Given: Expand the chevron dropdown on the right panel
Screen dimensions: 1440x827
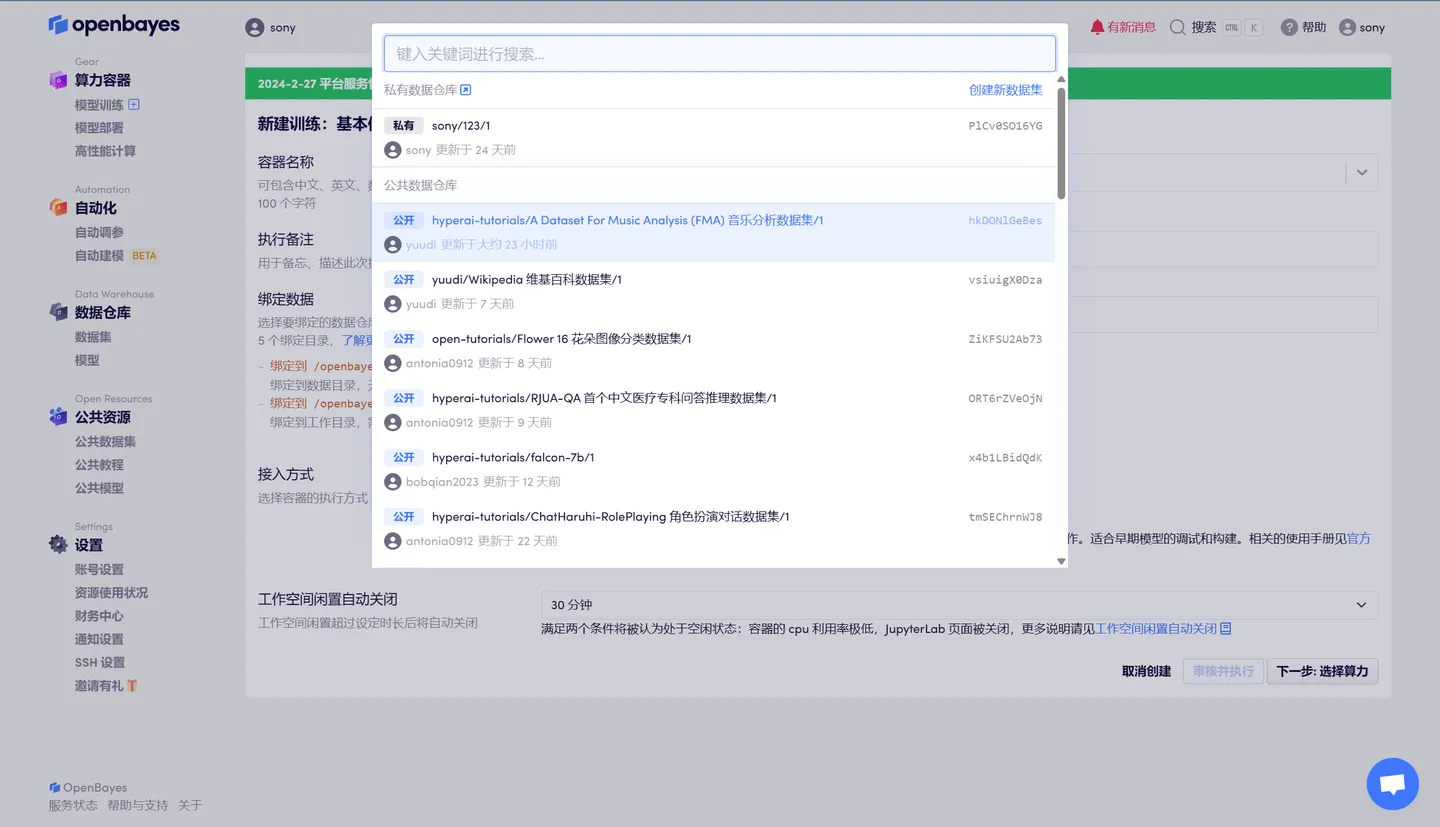Looking at the screenshot, I should 1360,172.
